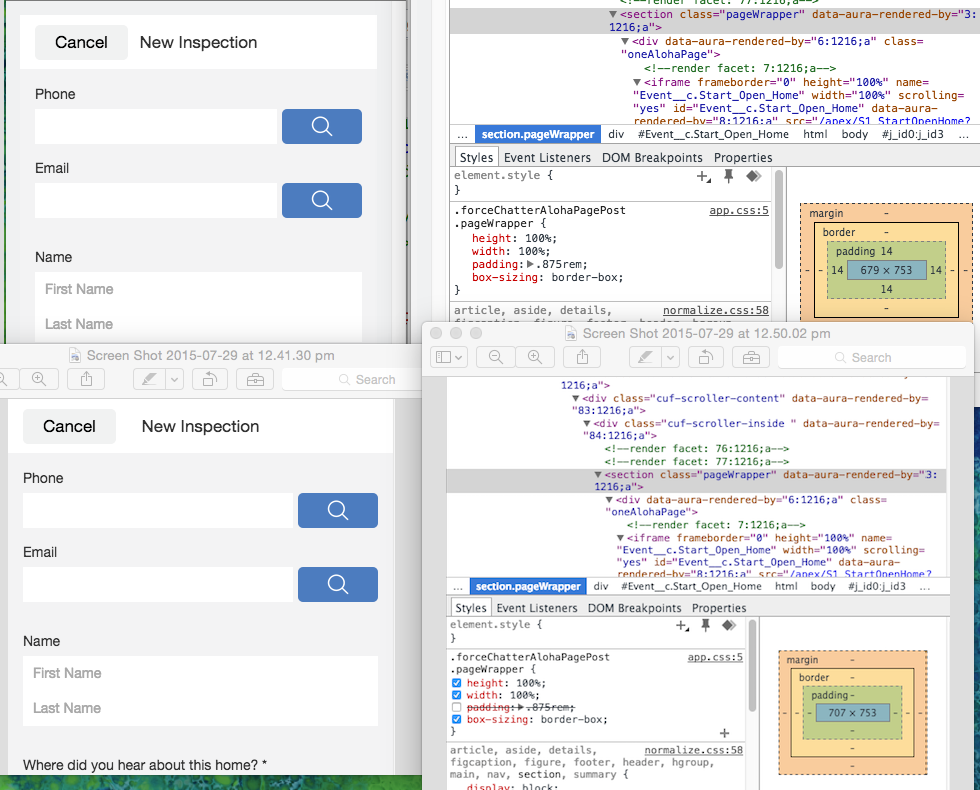Click the blue 707 × 753 content box
Image resolution: width=980 pixels, height=790 pixels.
[852, 713]
